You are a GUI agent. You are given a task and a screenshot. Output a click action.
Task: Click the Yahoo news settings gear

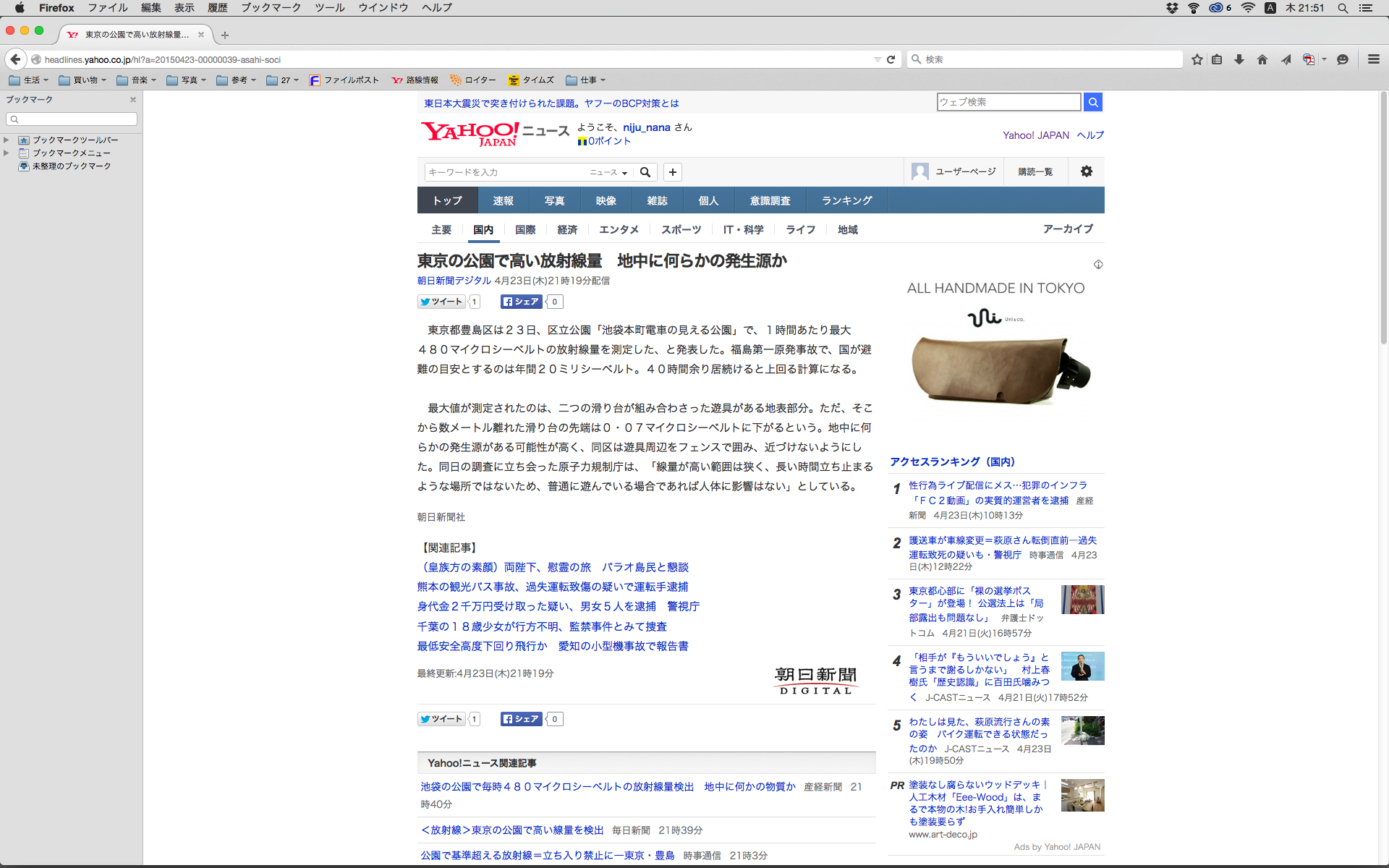1087,171
